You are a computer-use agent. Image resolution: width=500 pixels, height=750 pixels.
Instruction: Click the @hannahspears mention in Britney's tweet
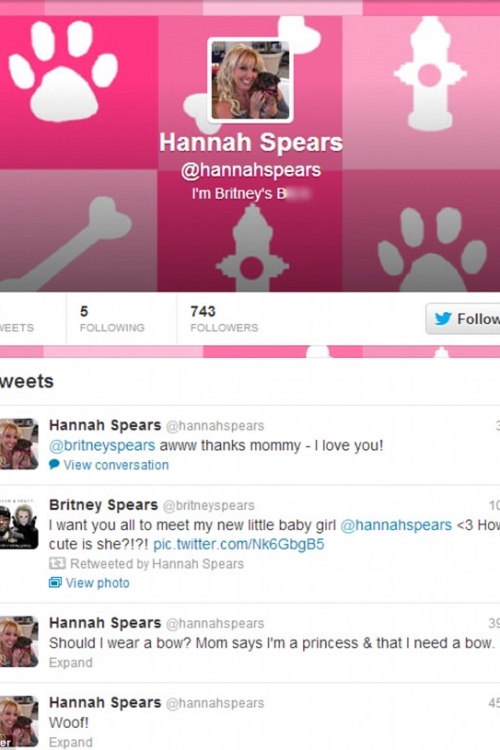[396, 525]
